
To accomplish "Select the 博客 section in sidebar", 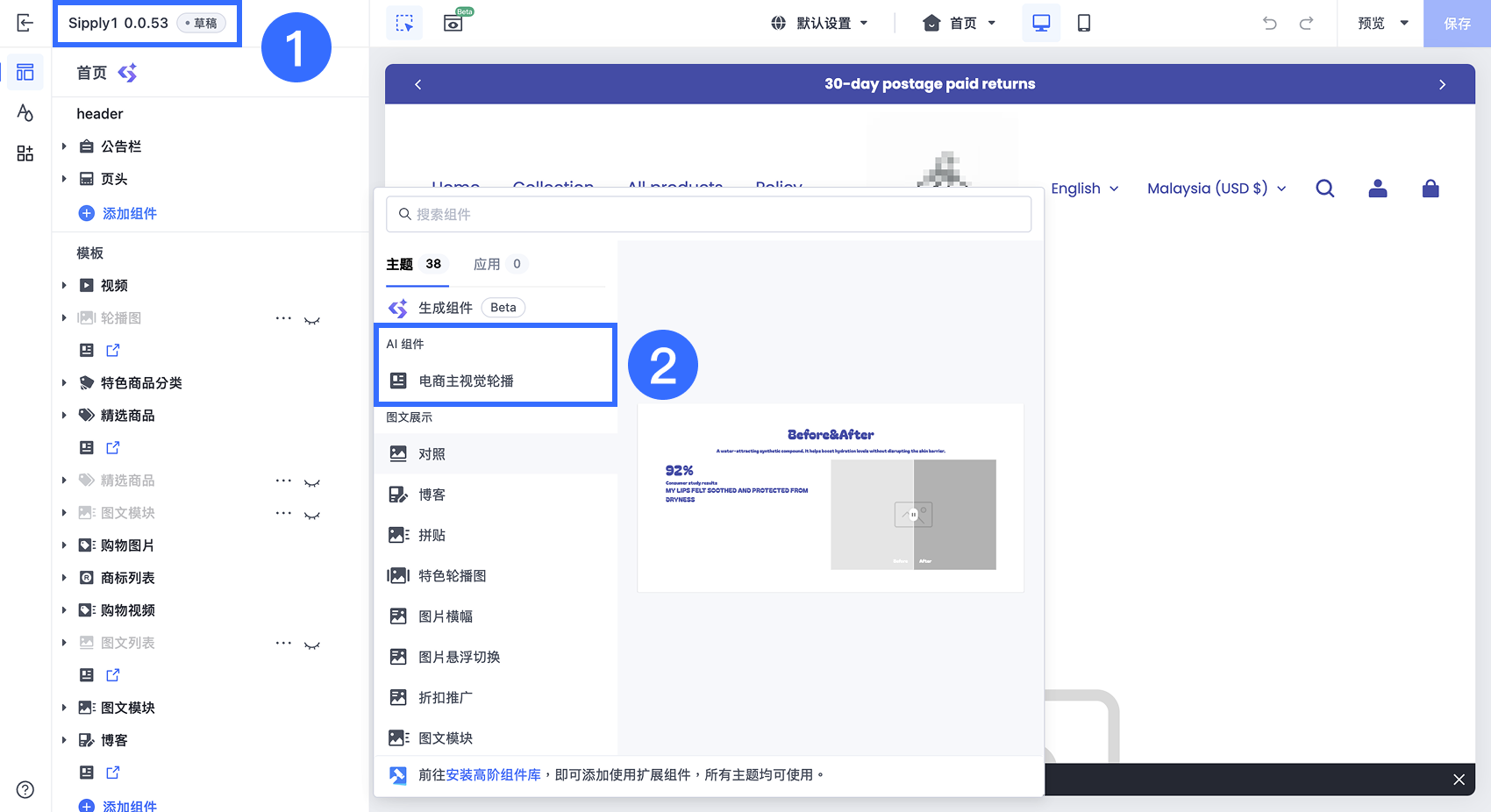I will pos(113,740).
